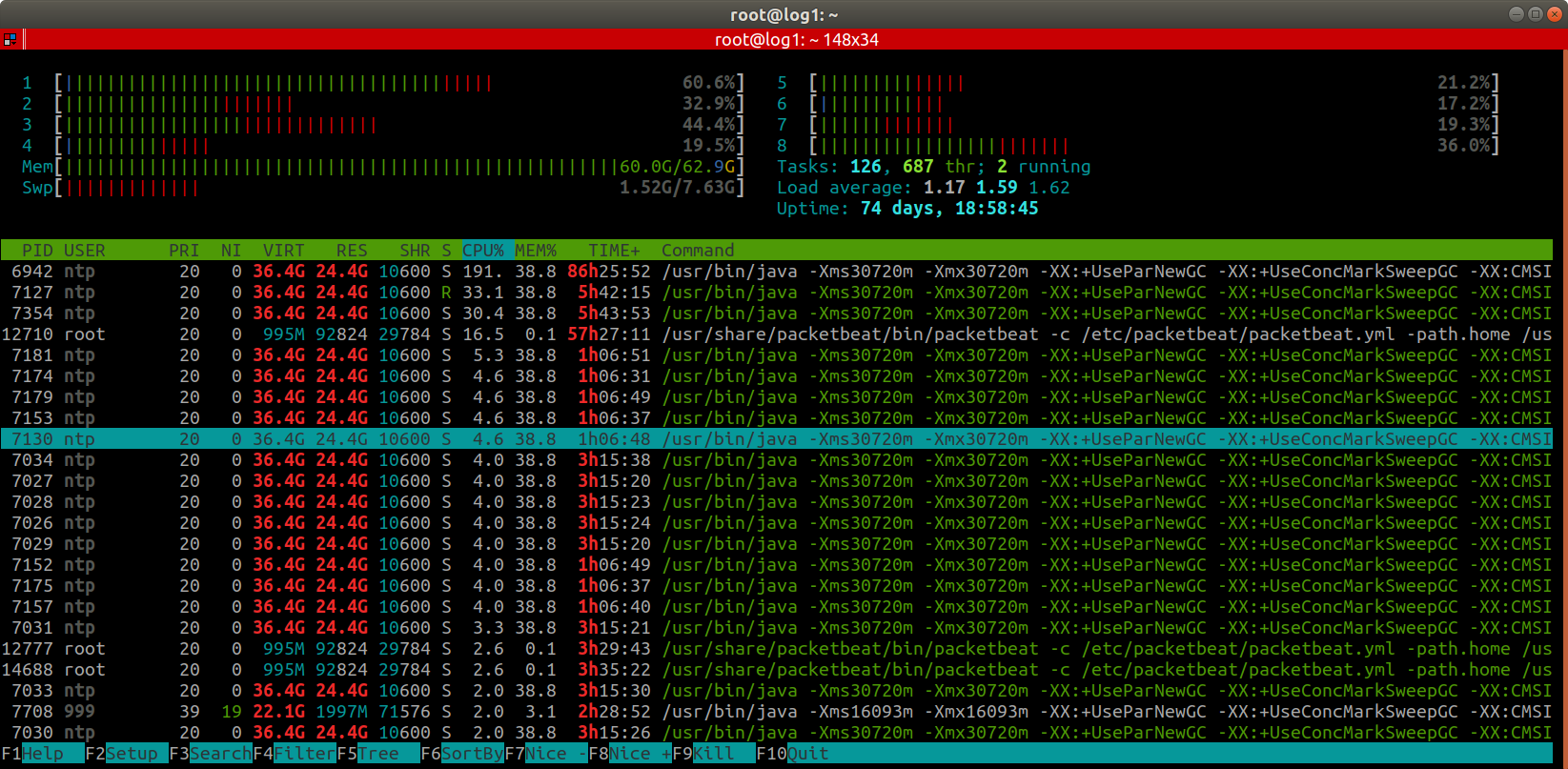Click CPU 7 usage bar at 19.3%
This screenshot has height=769, width=1568.
[1154, 125]
